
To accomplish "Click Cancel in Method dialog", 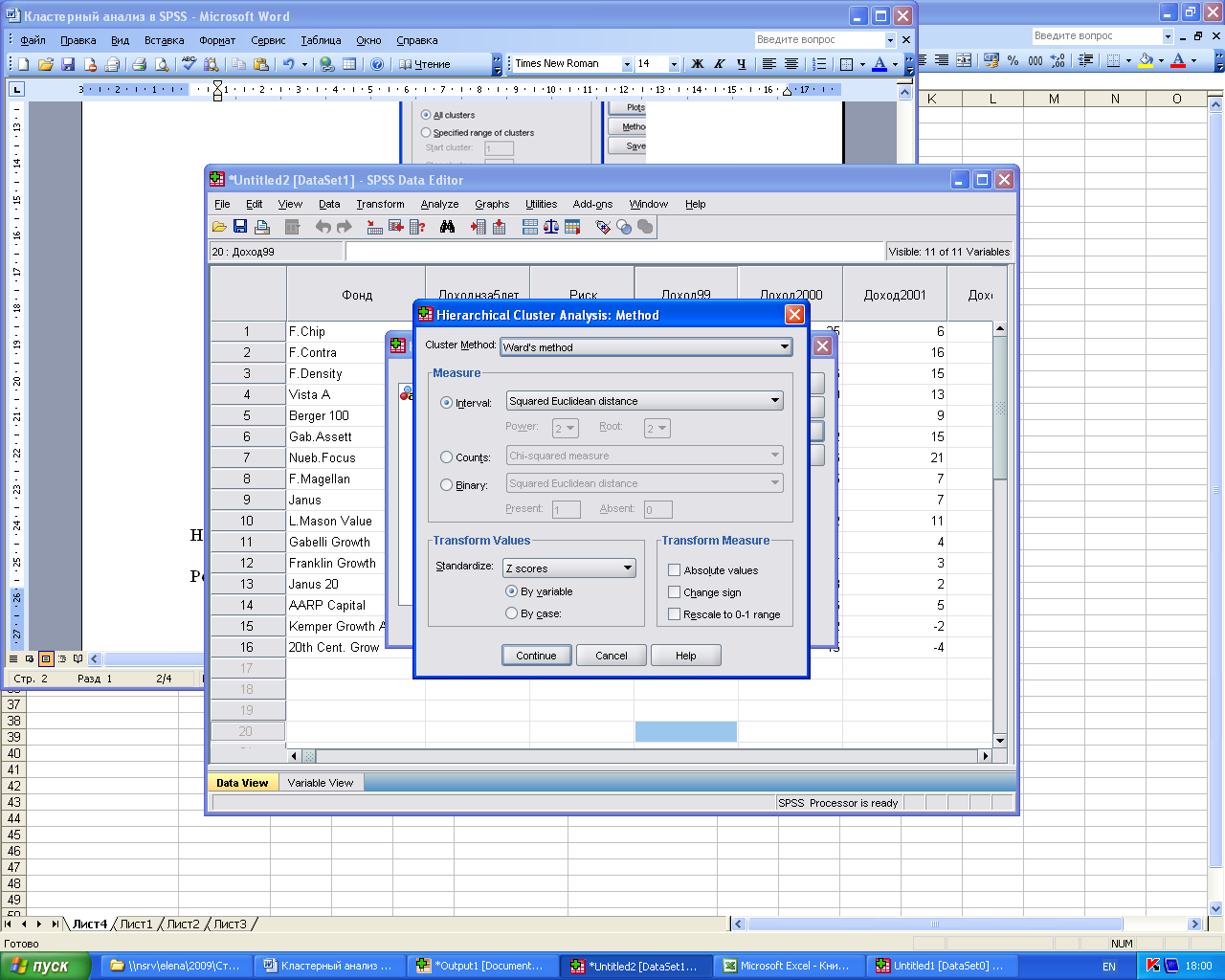I will (x=612, y=656).
